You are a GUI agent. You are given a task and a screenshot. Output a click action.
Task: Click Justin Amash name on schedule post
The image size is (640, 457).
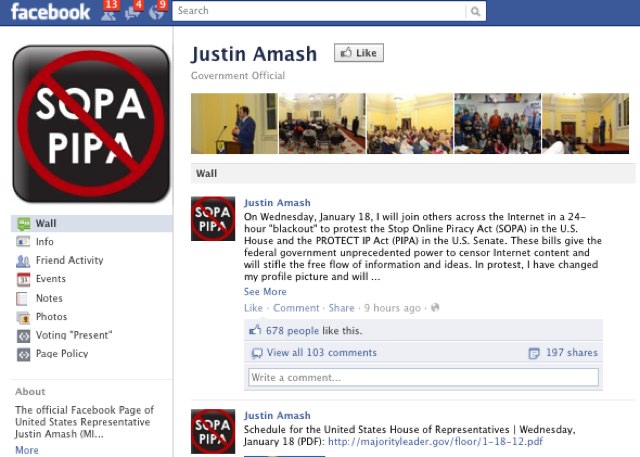(x=277, y=415)
